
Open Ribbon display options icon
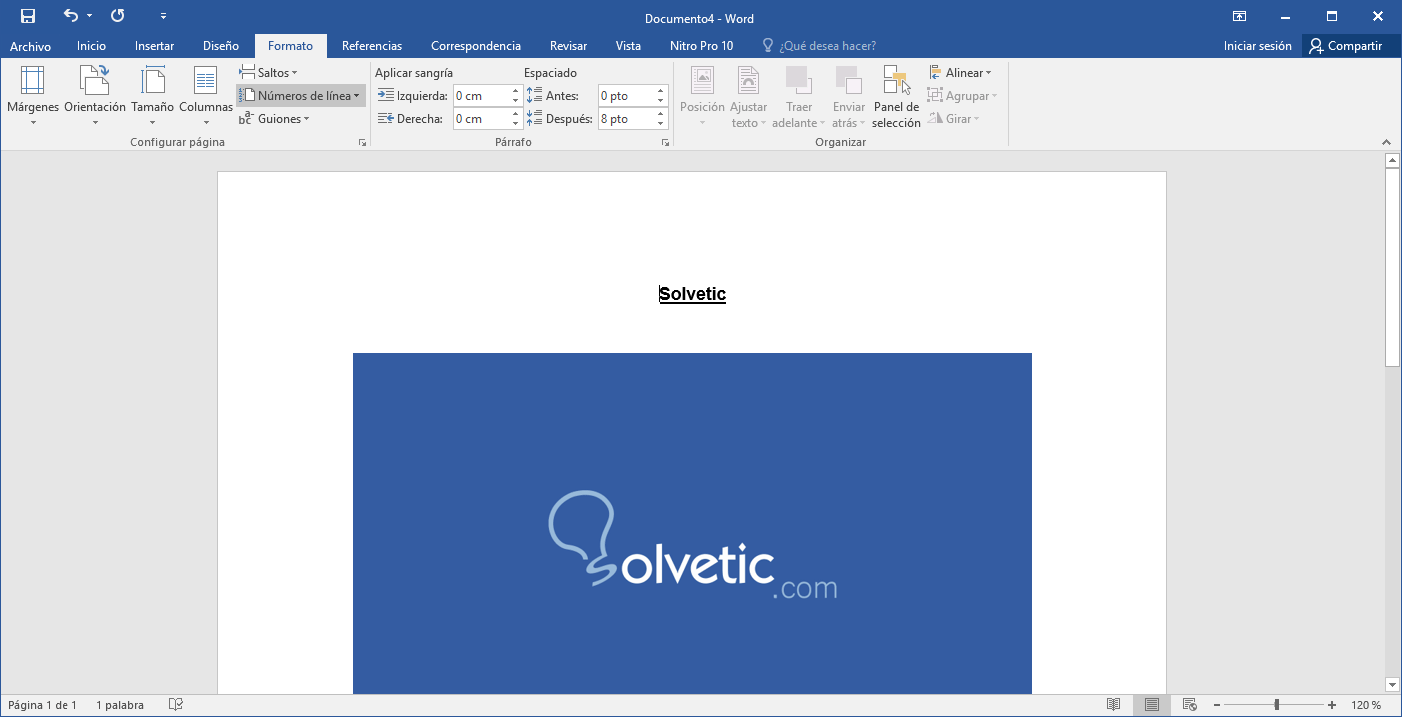[1239, 16]
